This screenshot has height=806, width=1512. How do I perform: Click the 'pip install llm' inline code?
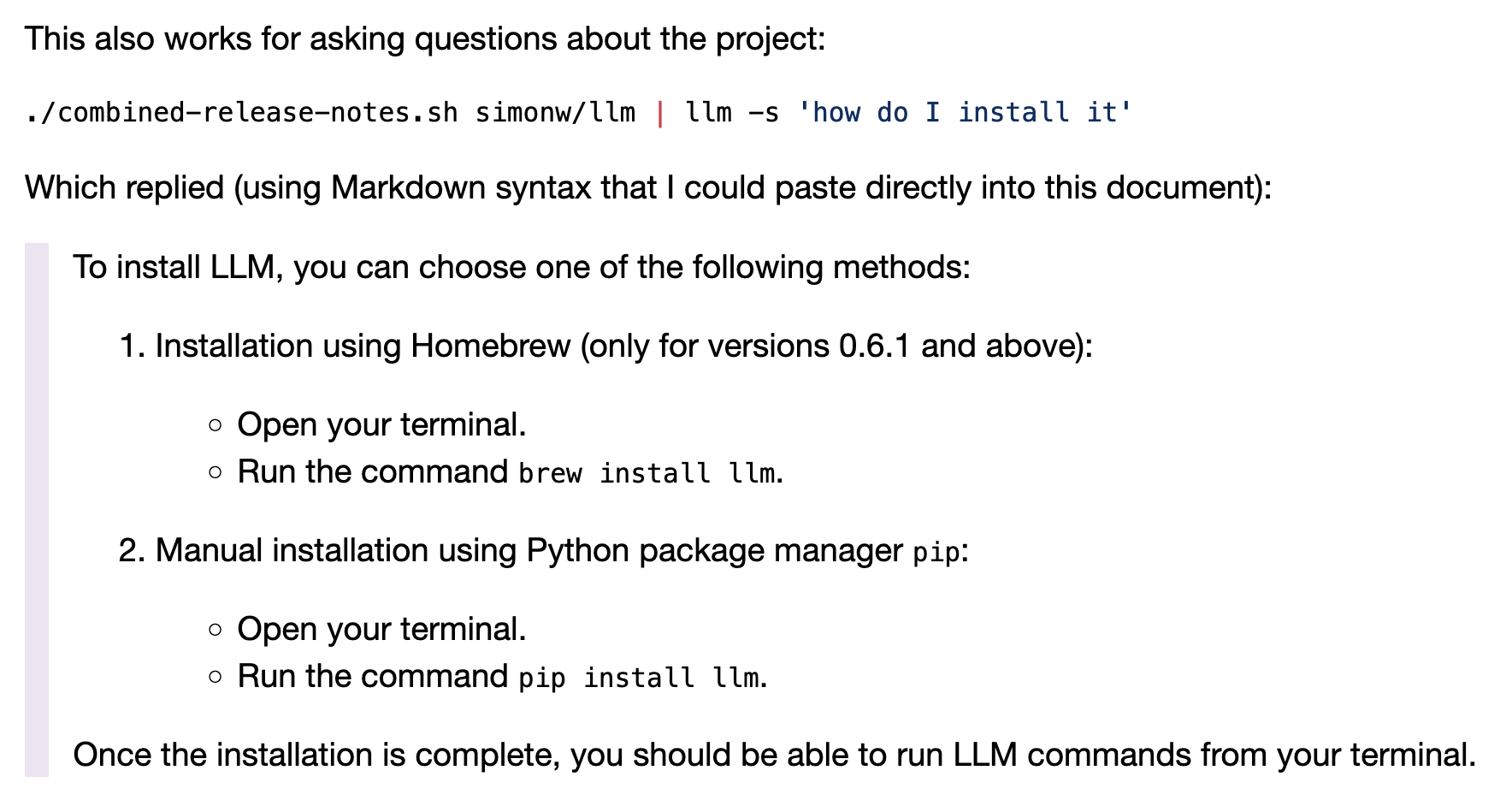pyautogui.click(x=641, y=678)
